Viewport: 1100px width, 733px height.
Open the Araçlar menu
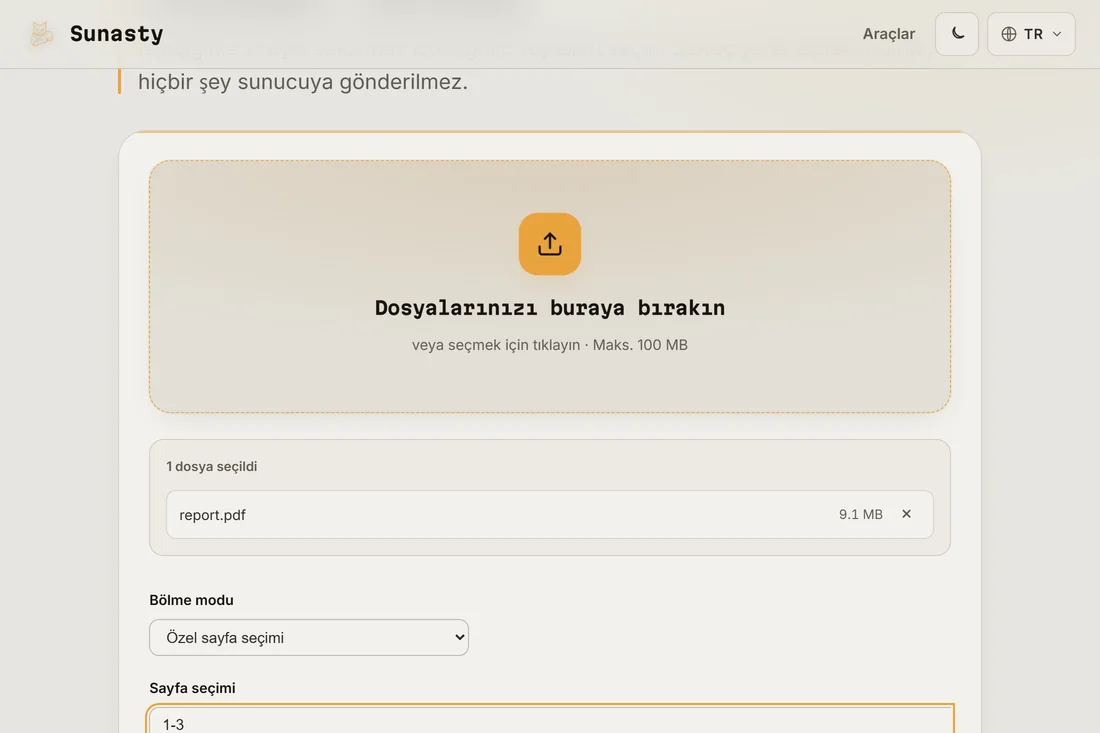tap(888, 34)
